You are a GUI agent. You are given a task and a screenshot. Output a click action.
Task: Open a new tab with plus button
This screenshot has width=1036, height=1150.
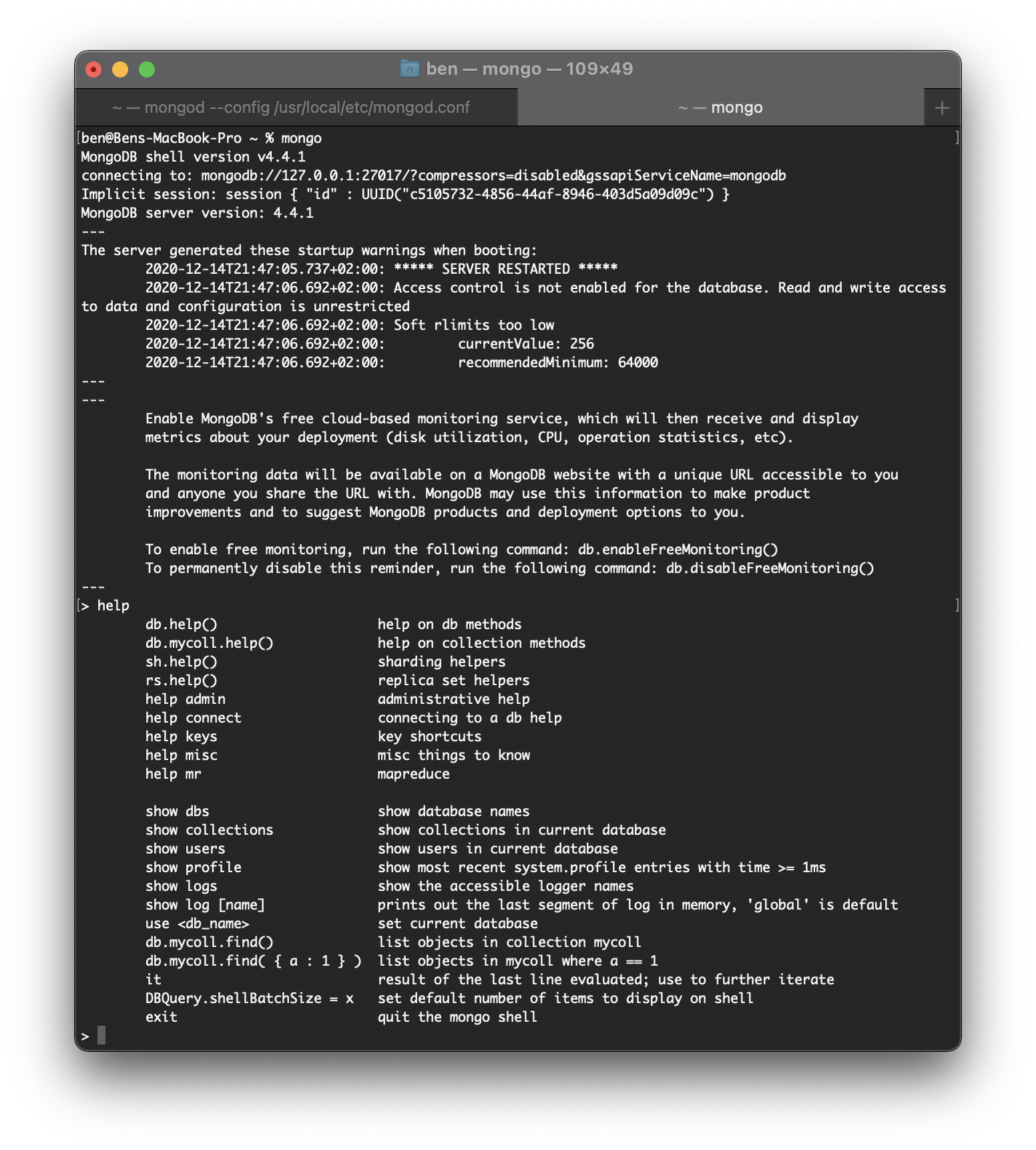[x=942, y=108]
